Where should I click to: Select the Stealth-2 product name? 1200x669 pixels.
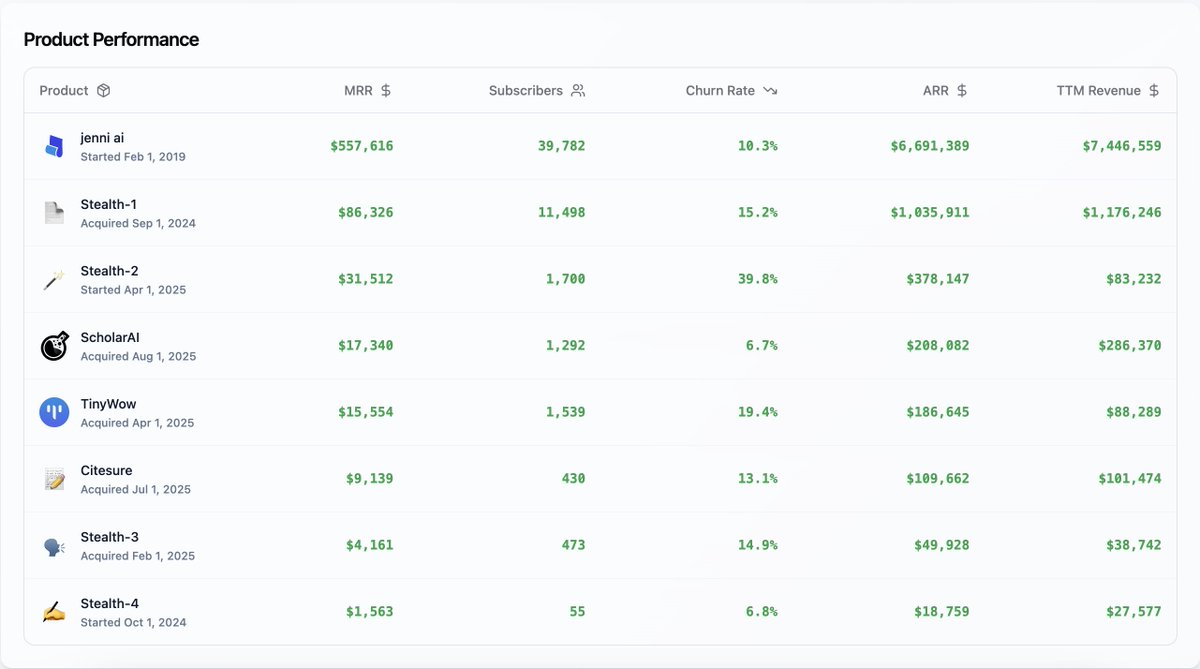pyautogui.click(x=110, y=271)
